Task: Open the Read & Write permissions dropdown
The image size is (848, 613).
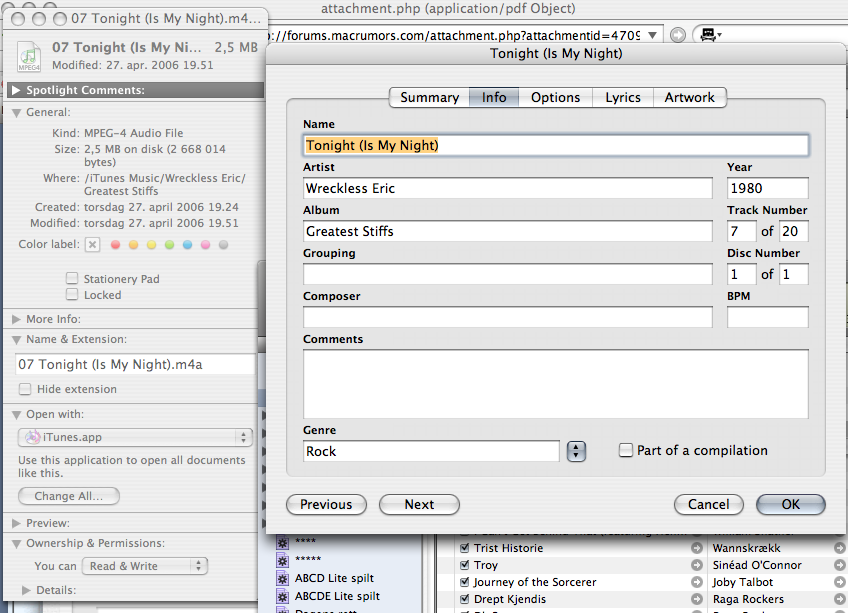Action: (145, 566)
